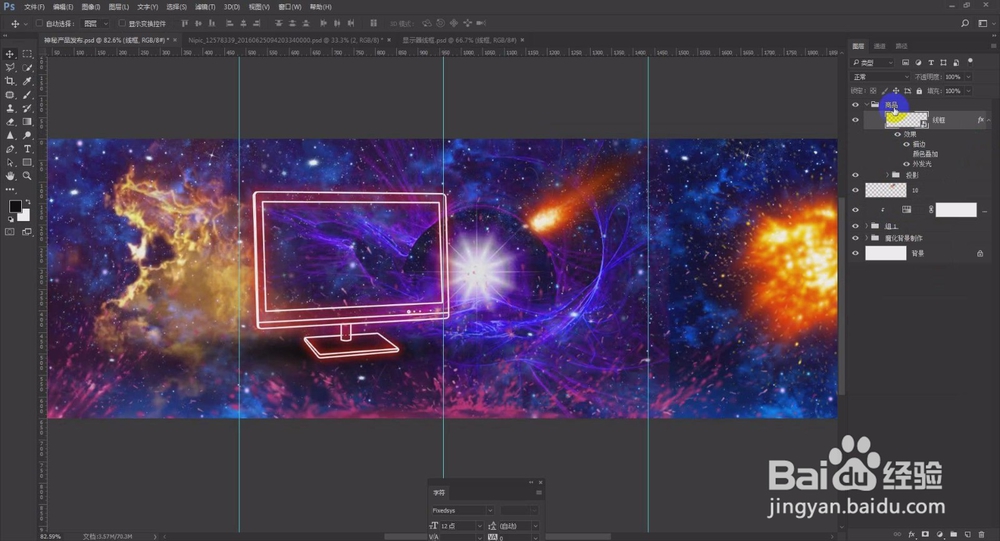
Task: Open blend mode 正常 dropdown
Action: [x=881, y=77]
